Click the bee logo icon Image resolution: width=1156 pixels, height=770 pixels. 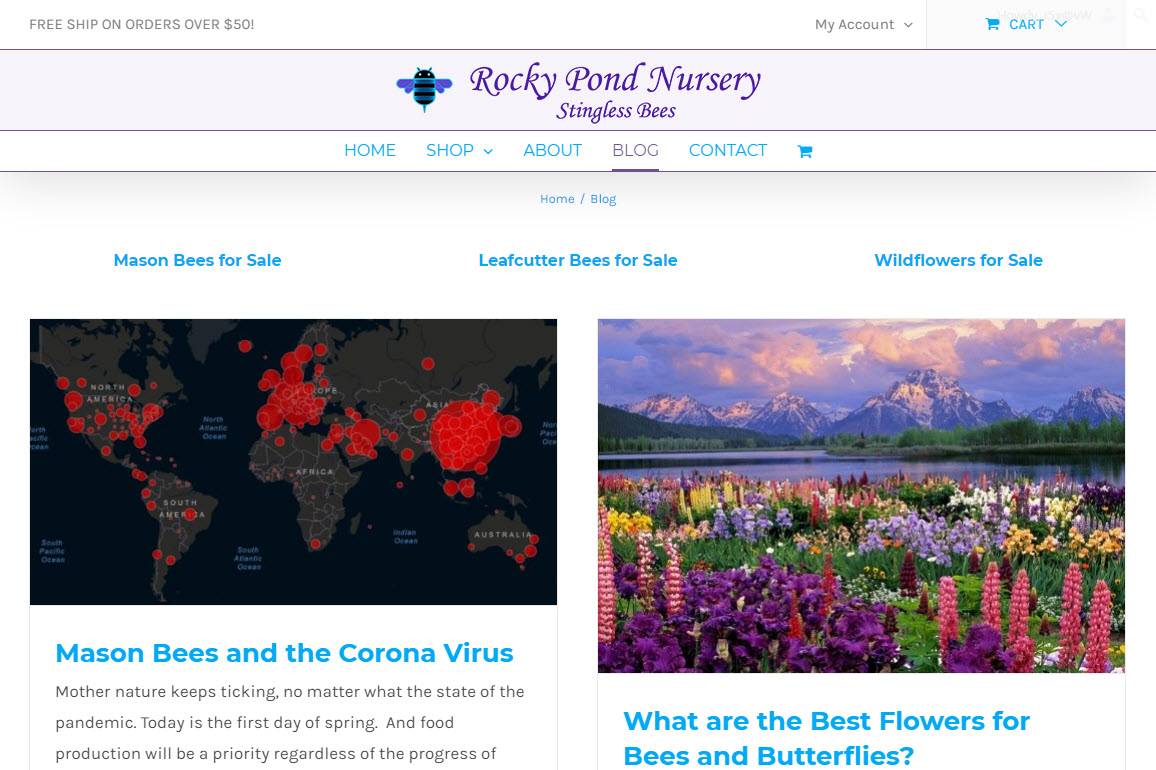coord(424,89)
